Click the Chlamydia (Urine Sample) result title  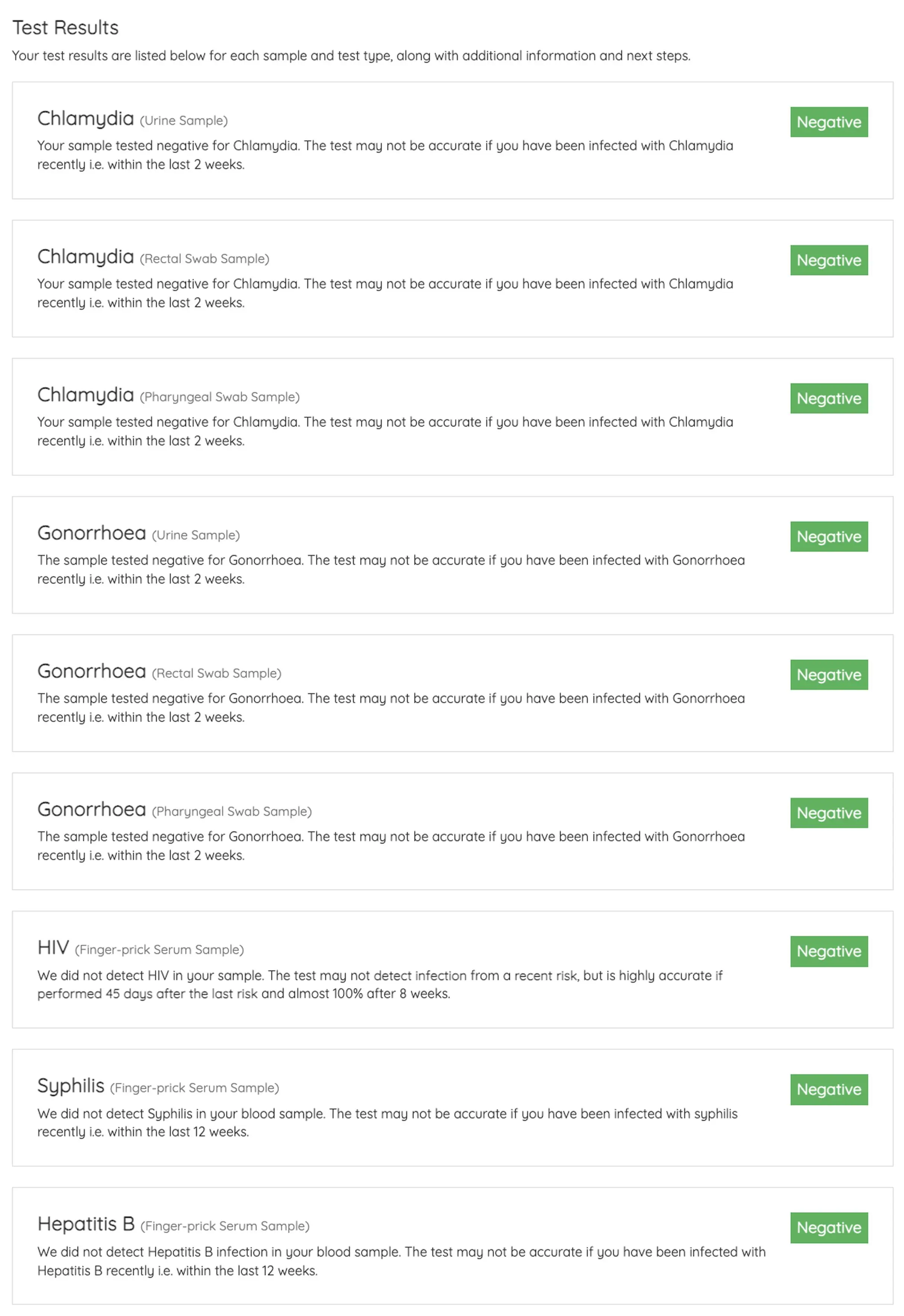click(x=132, y=119)
